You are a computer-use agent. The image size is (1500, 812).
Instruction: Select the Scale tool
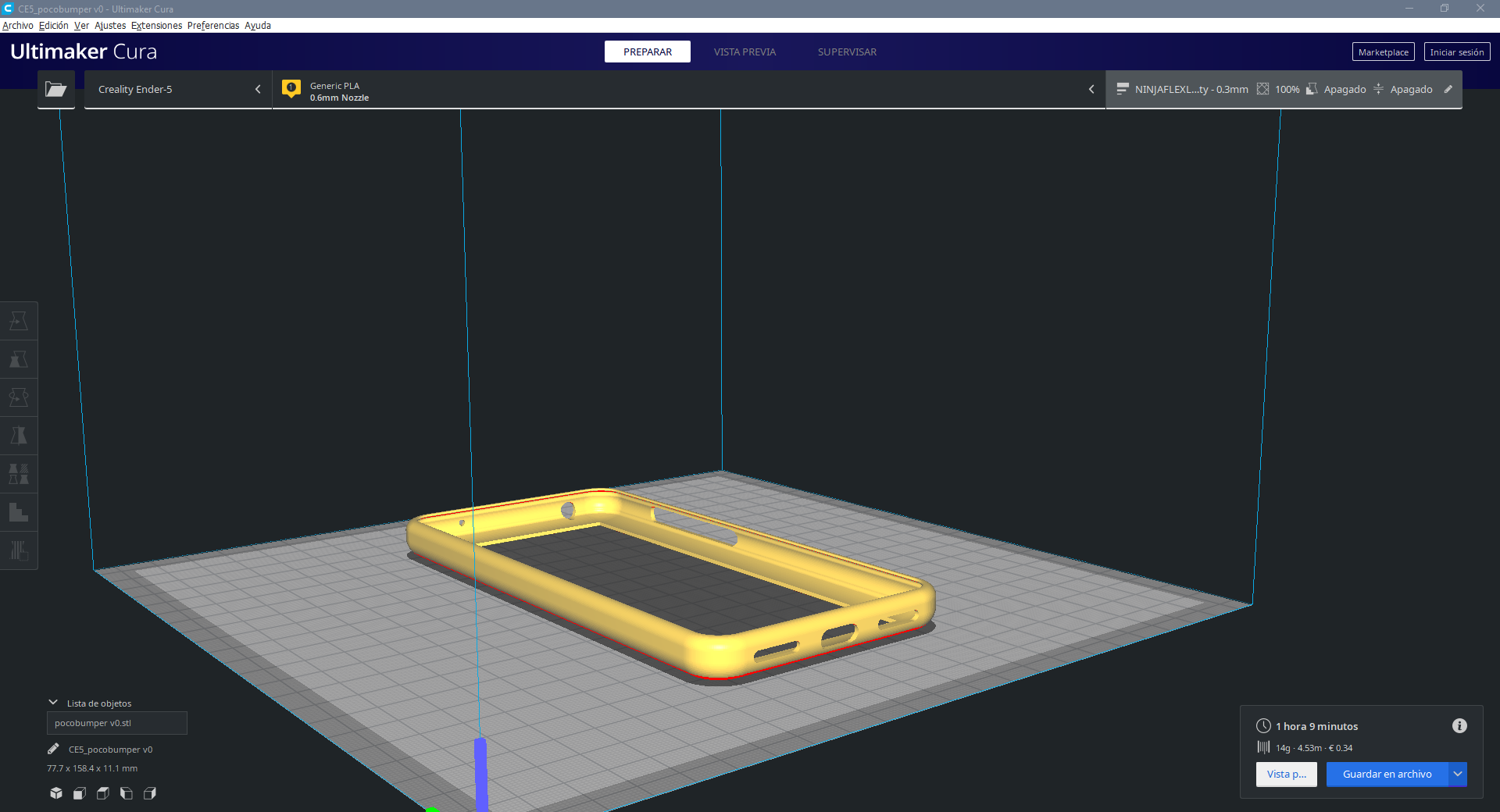[x=19, y=359]
